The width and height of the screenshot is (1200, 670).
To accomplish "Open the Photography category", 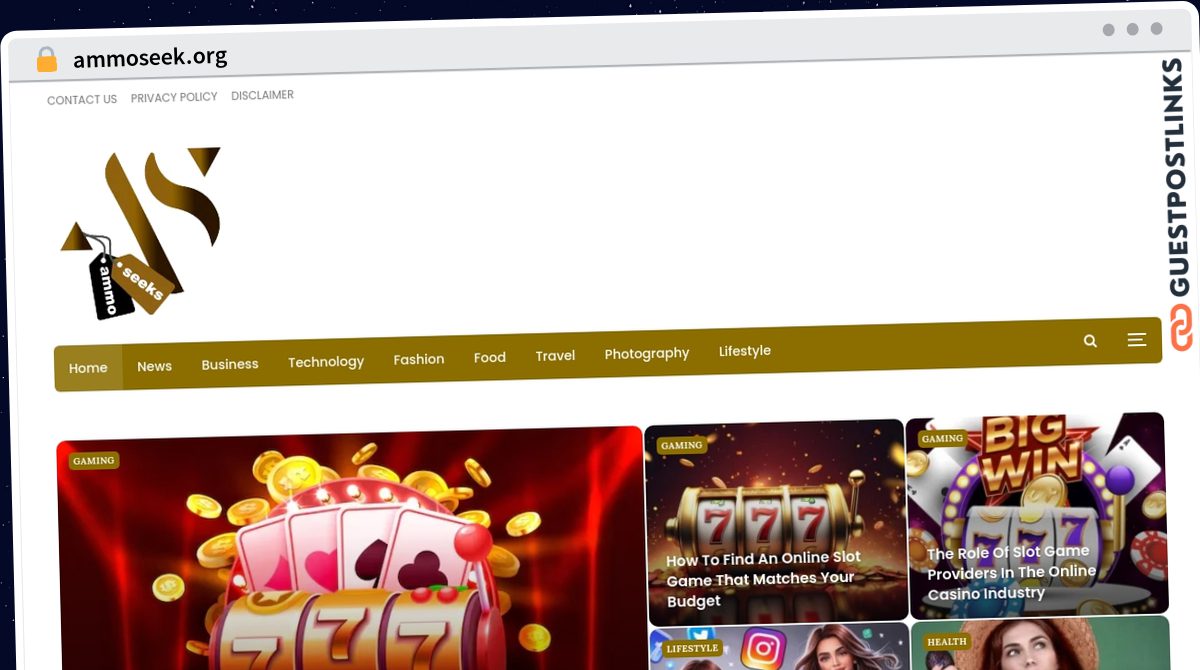I will point(647,353).
